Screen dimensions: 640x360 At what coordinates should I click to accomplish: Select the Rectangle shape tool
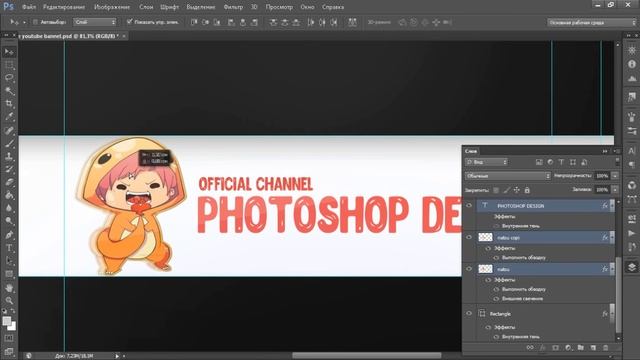(x=9, y=274)
